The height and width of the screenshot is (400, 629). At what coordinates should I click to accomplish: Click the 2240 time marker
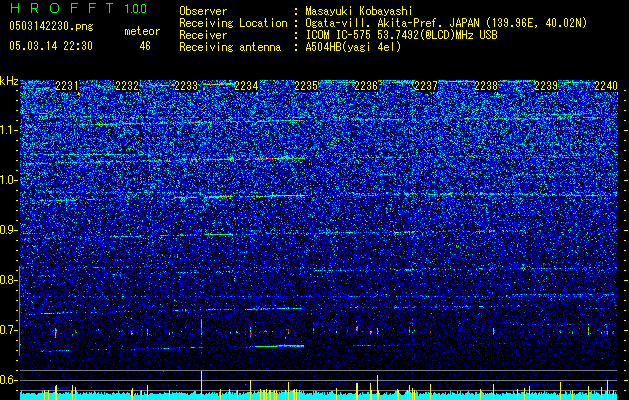[x=606, y=86]
